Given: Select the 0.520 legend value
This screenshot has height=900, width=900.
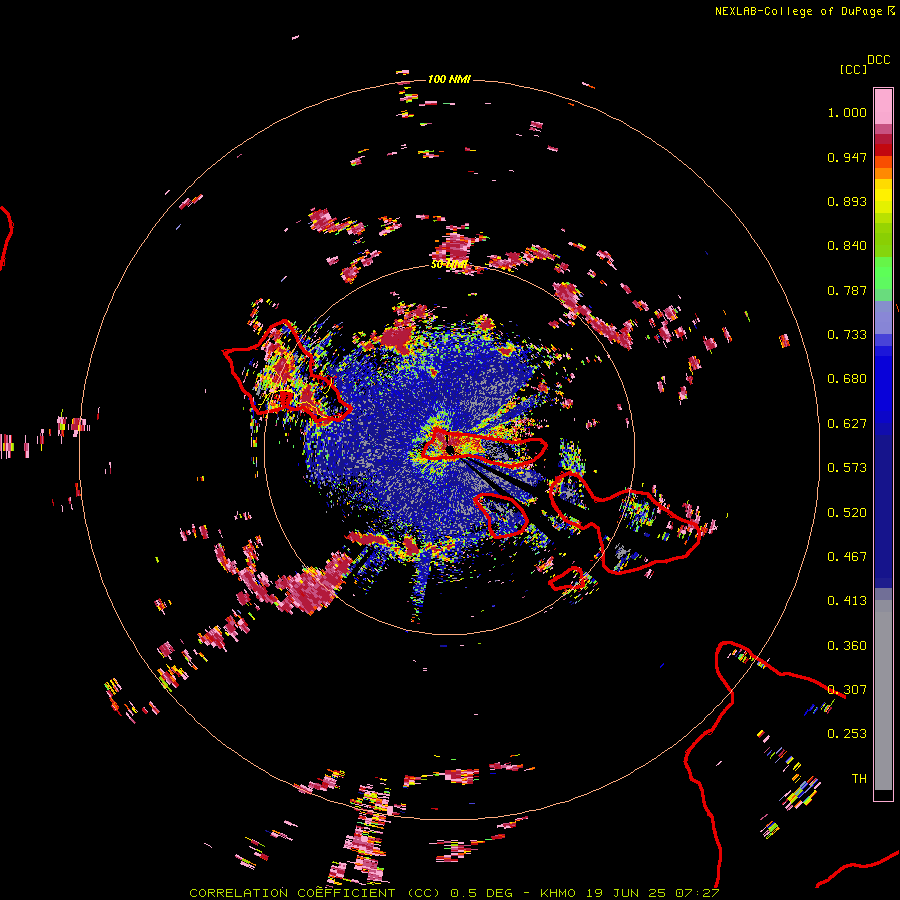Looking at the screenshot, I should (847, 513).
